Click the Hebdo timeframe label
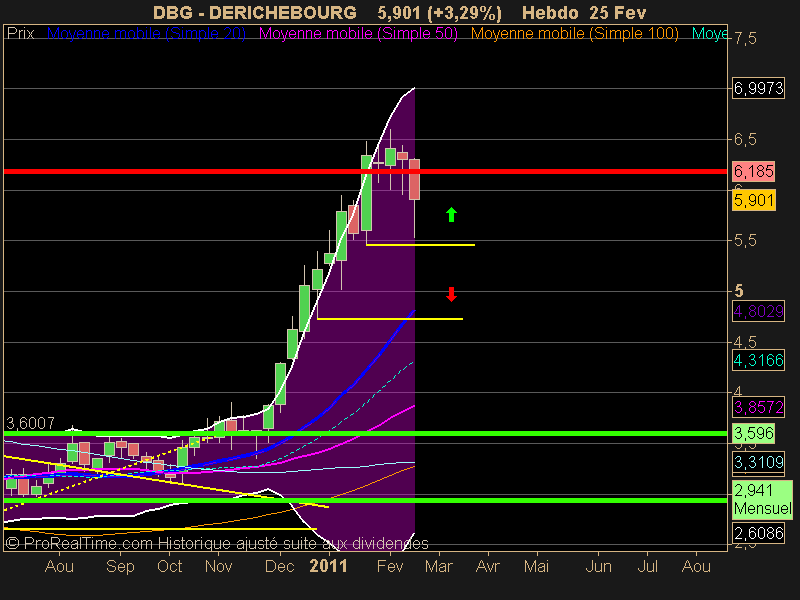 click(x=551, y=13)
